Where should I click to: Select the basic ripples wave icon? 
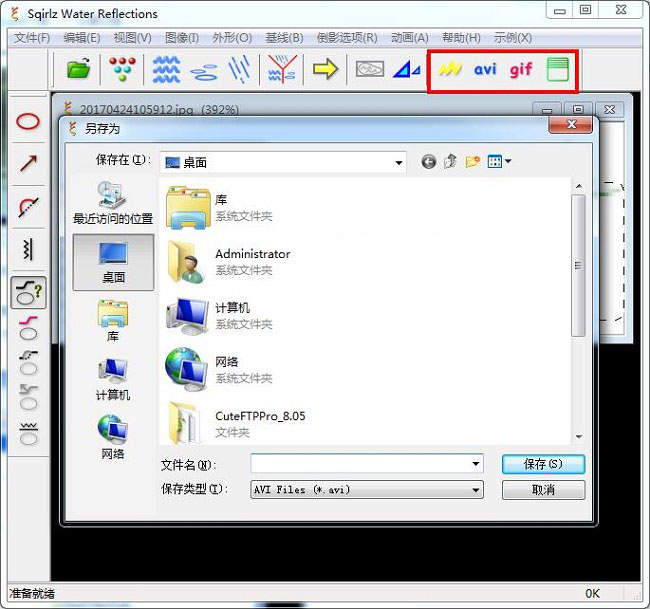click(166, 69)
